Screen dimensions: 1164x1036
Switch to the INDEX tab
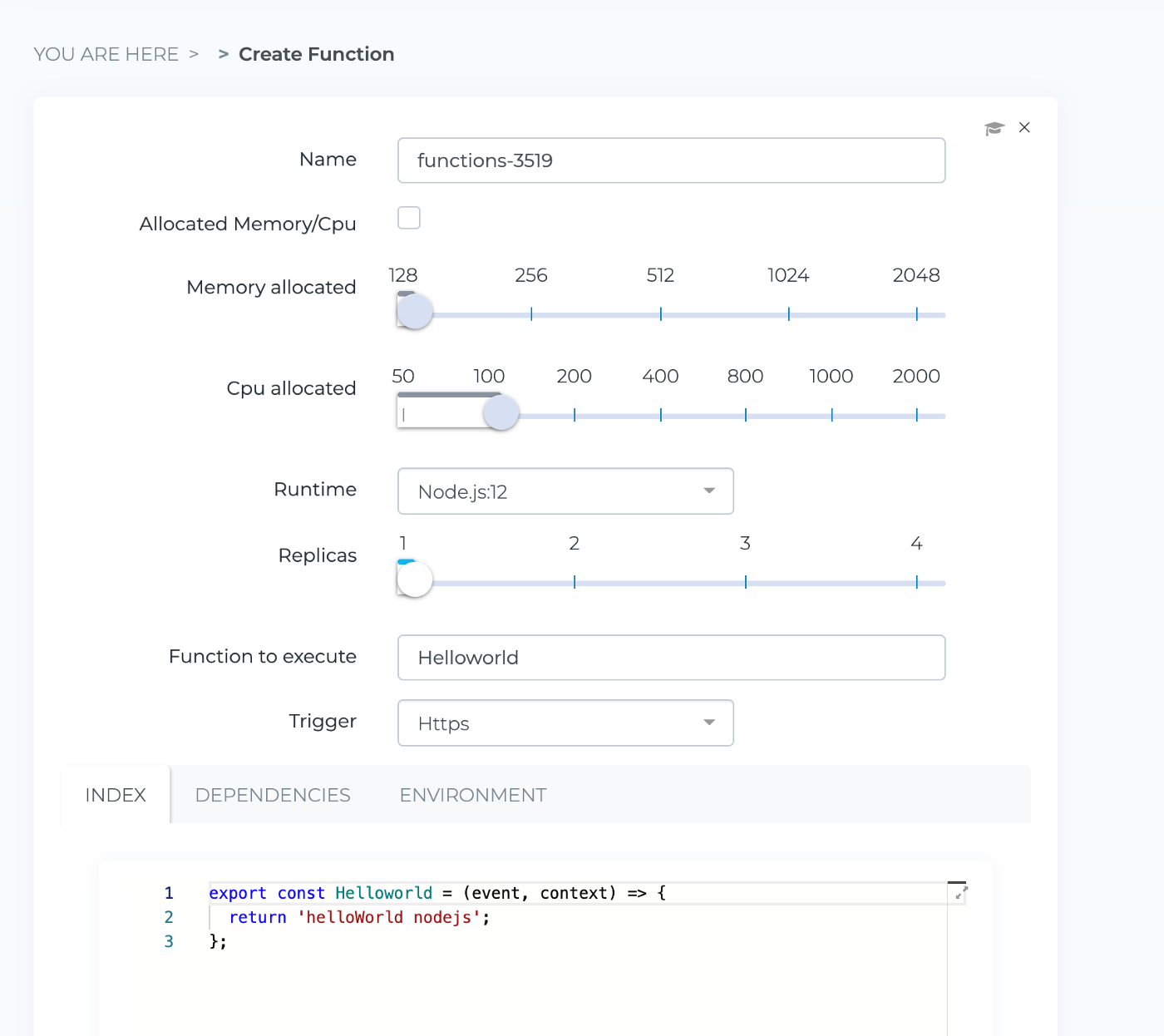(116, 795)
